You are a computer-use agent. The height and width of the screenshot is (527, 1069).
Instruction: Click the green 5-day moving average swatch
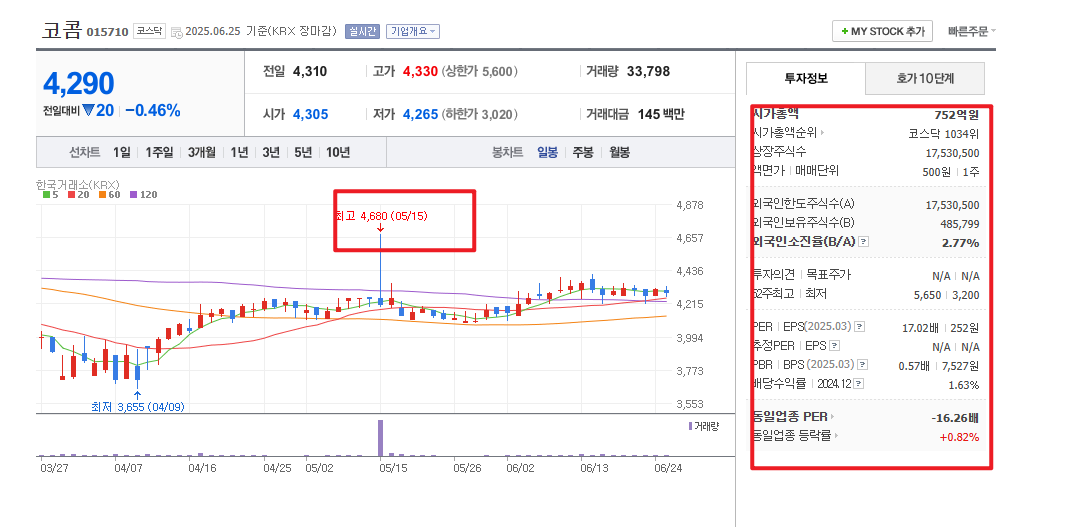46,195
